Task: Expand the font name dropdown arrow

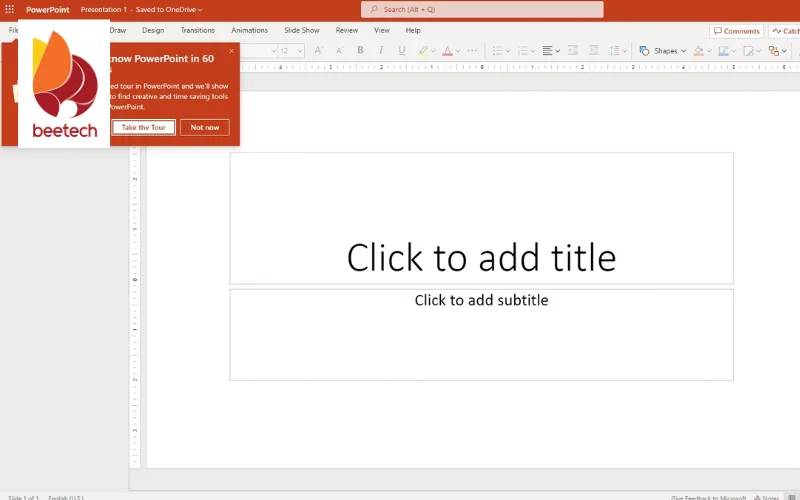Action: click(273, 51)
